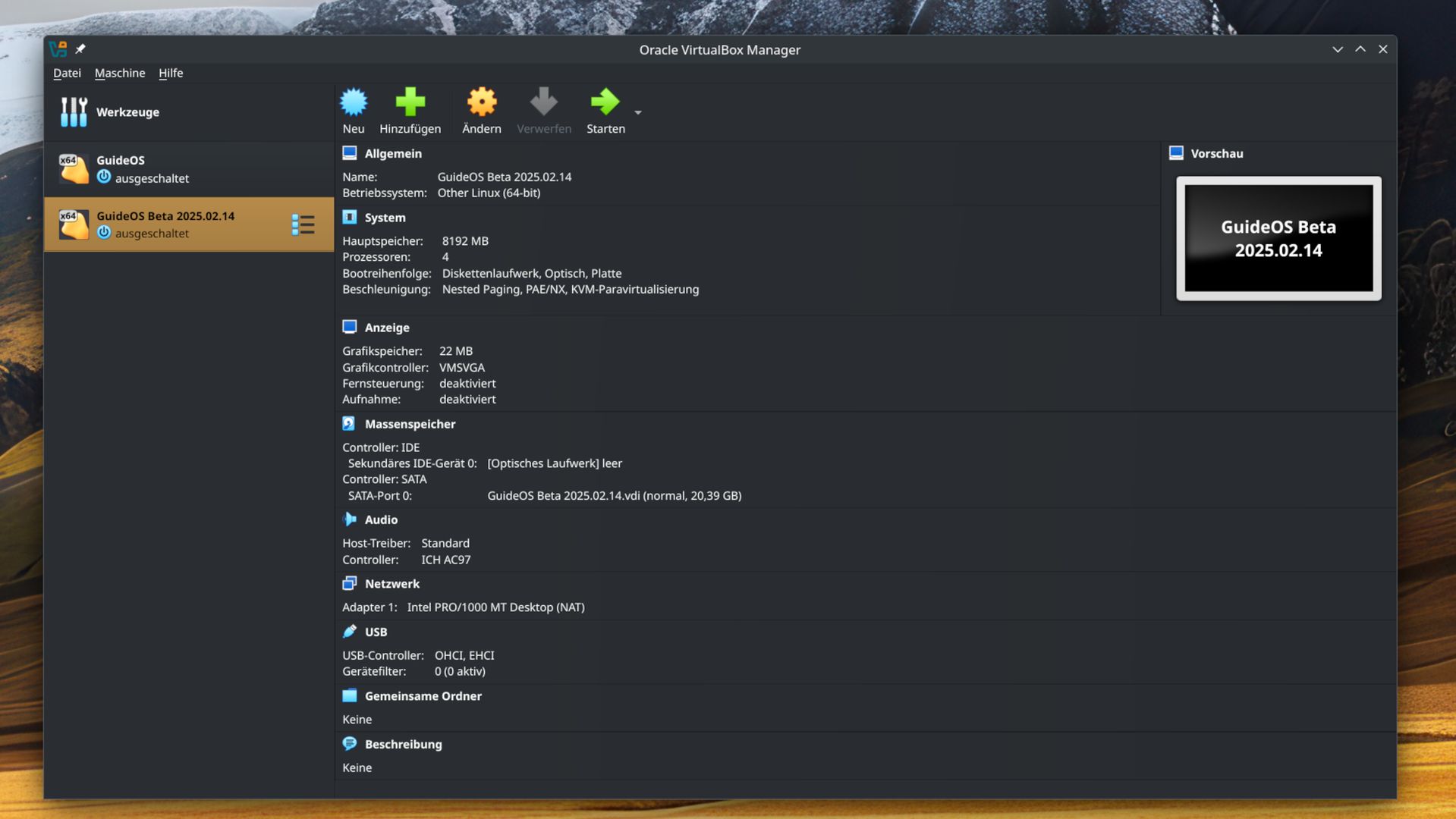
Task: Open the System settings link
Action: 385,218
